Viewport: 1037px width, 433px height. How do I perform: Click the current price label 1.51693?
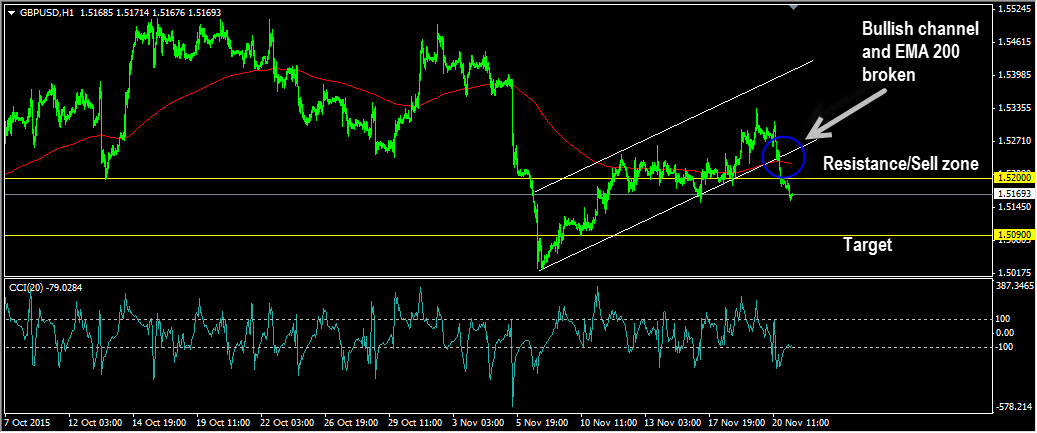click(1014, 194)
